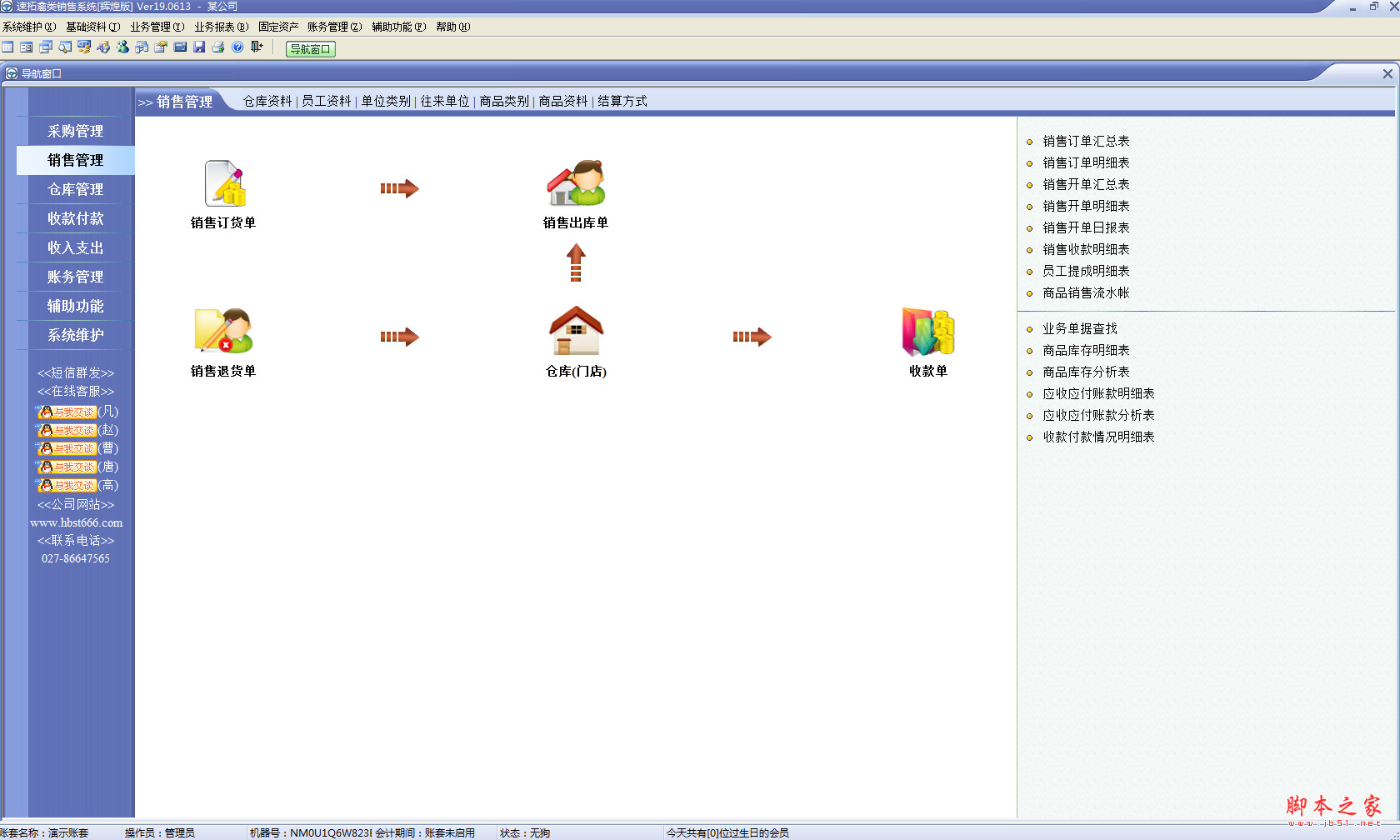1400x840 pixels.
Task: Click the folder with pencil toolbar icon
Action: click(x=161, y=47)
